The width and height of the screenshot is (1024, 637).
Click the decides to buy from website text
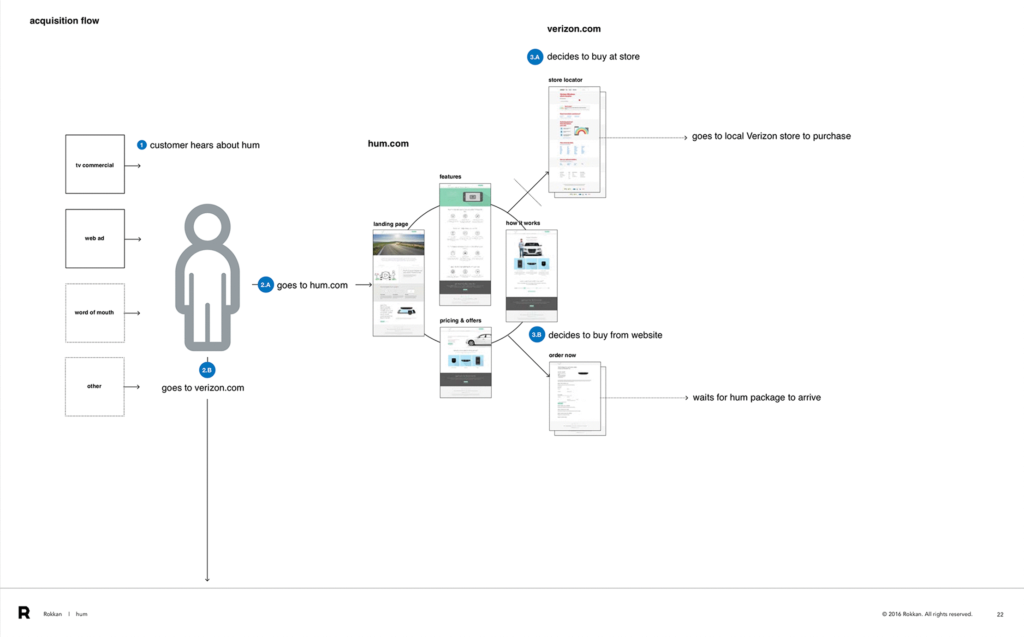click(x=605, y=335)
